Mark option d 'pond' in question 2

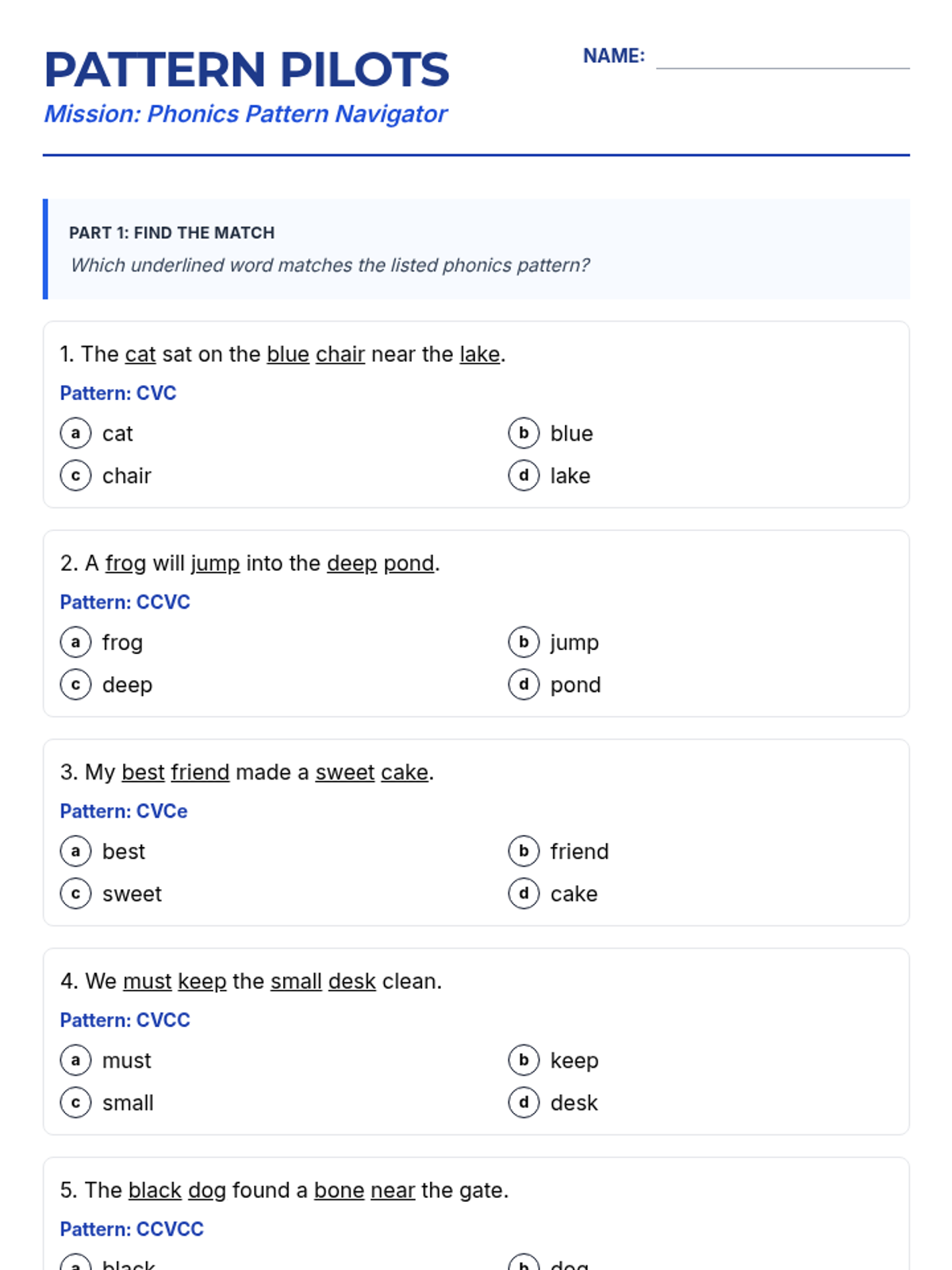524,684
